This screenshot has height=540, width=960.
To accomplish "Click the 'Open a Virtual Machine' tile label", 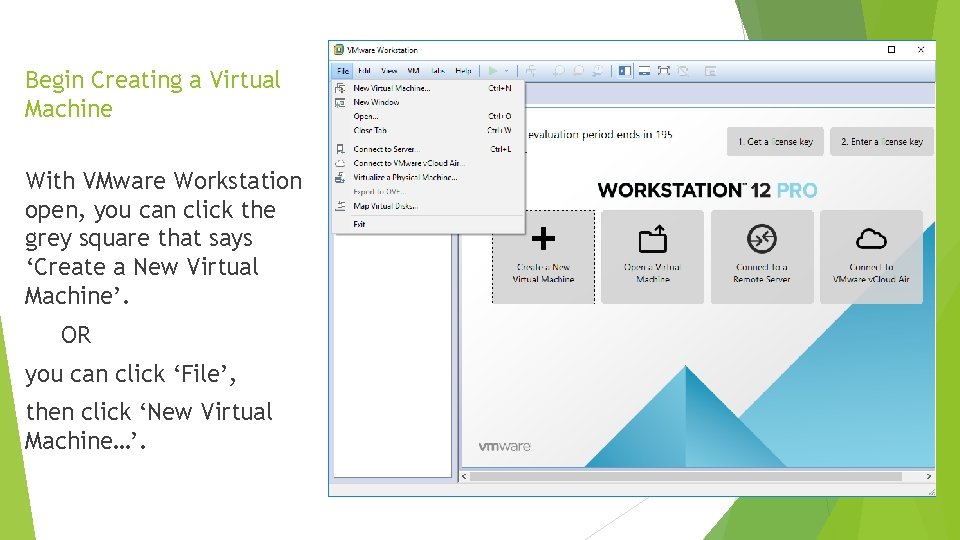I will (x=653, y=273).
